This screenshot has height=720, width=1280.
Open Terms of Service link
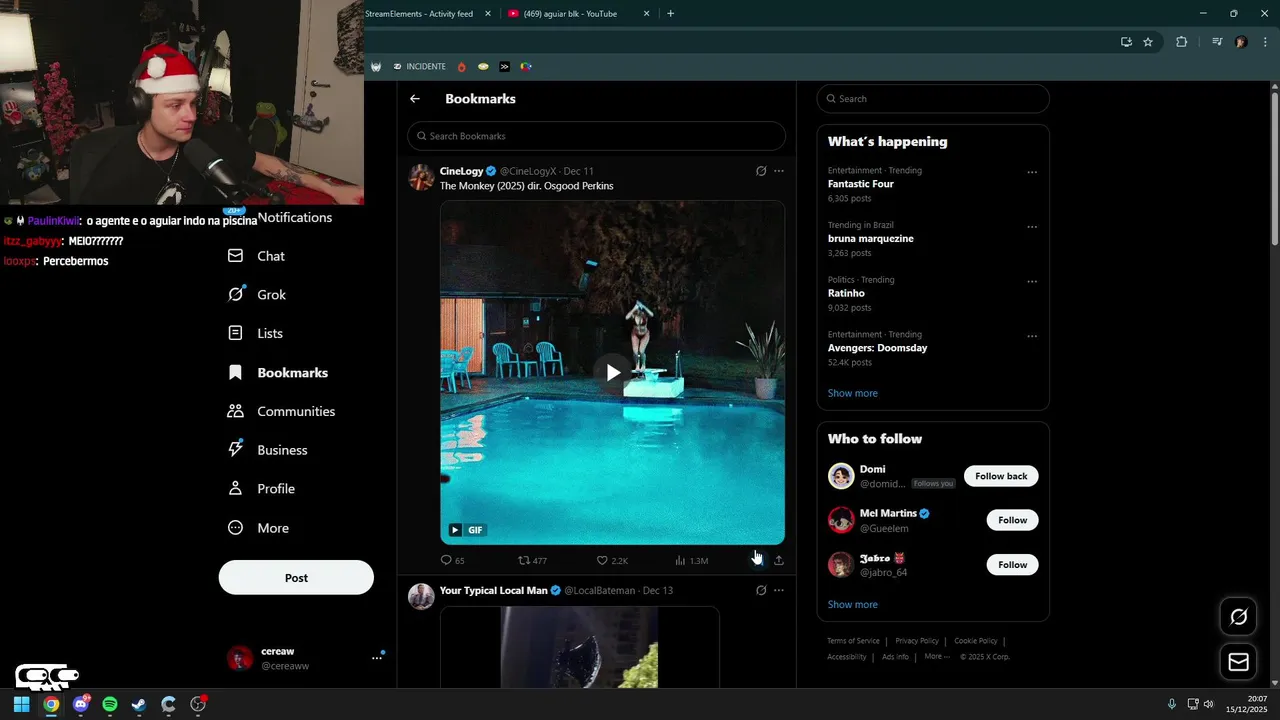pos(853,641)
